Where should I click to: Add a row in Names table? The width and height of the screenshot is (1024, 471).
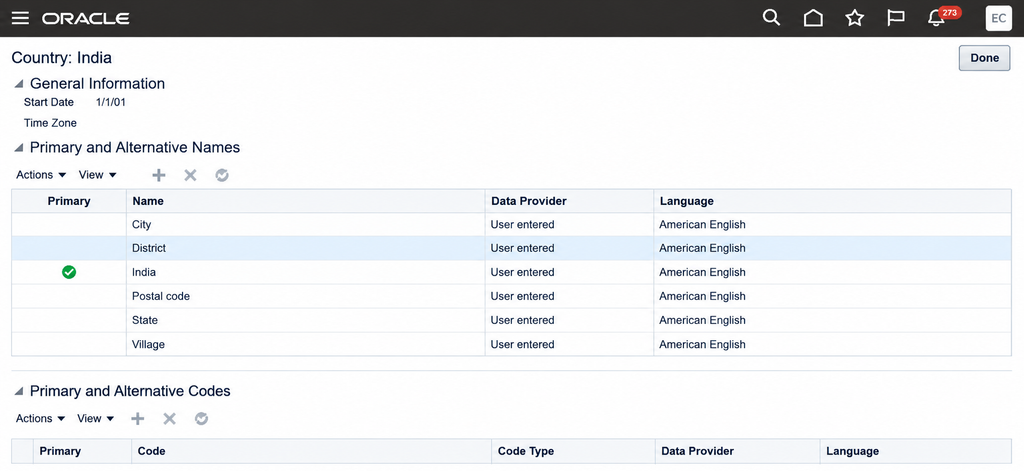click(159, 175)
